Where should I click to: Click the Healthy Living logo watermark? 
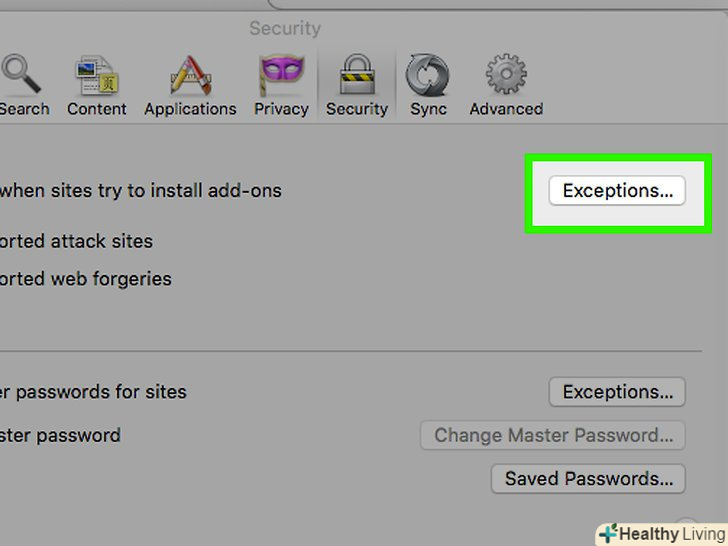pyautogui.click(x=661, y=533)
